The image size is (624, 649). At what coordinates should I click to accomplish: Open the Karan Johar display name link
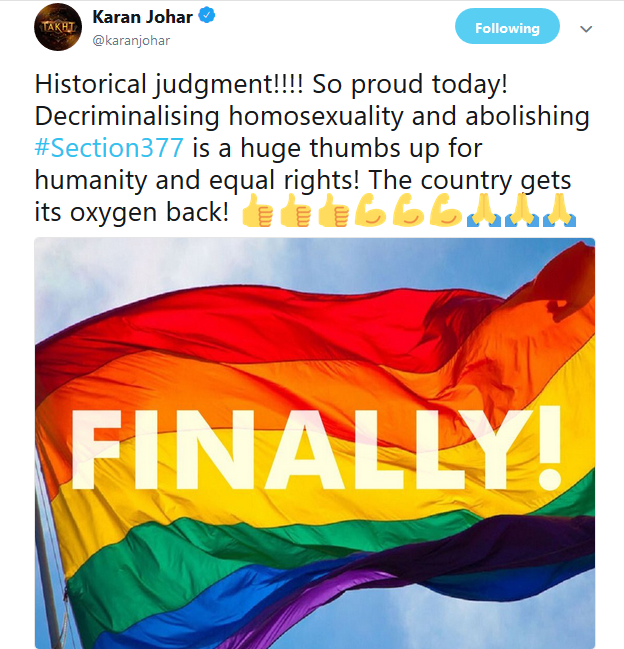click(x=143, y=17)
